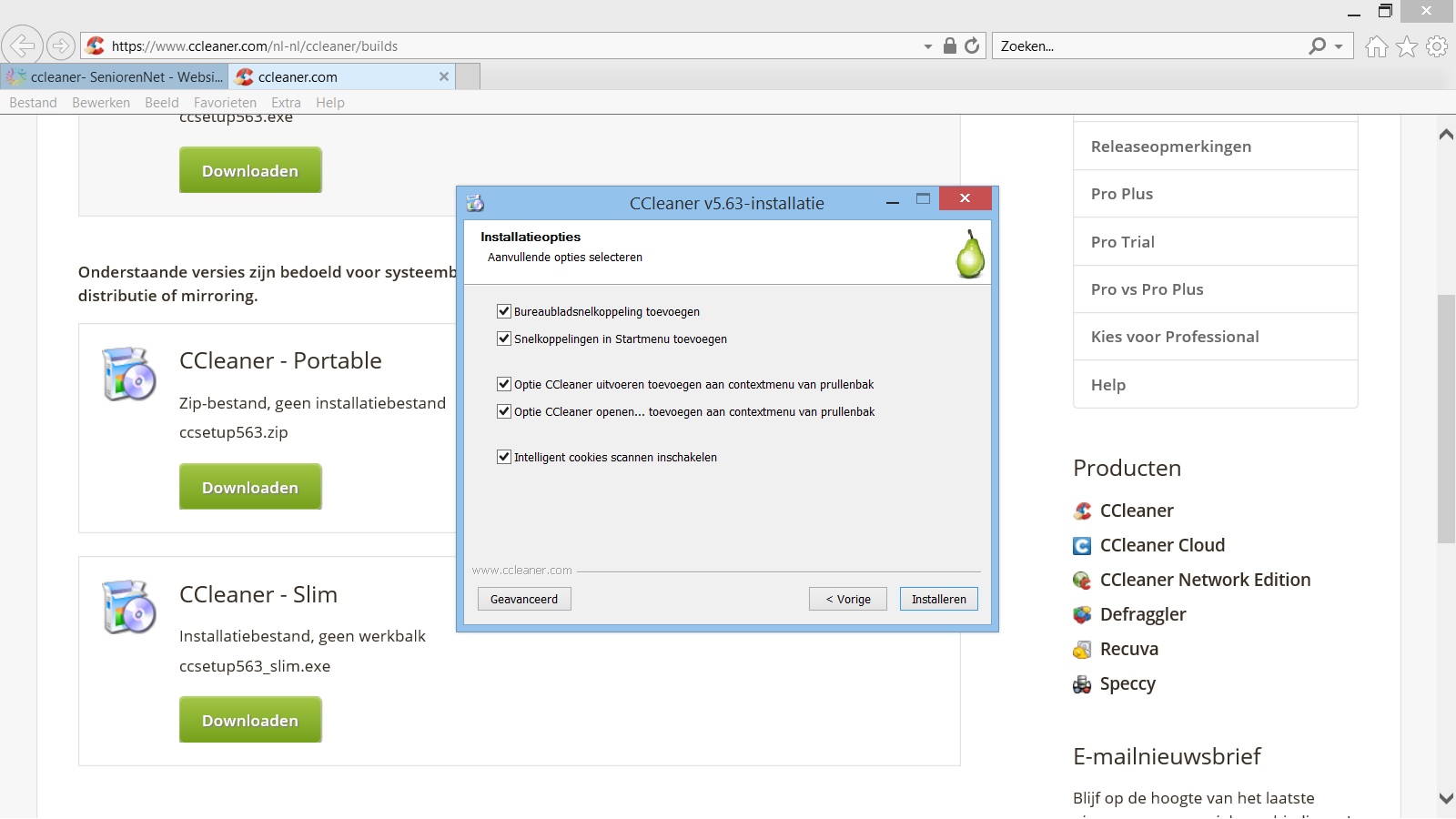The height and width of the screenshot is (819, 1456).
Task: Uncheck Bureaubladsnelkoppeling toevoegen checkbox
Action: 504,311
